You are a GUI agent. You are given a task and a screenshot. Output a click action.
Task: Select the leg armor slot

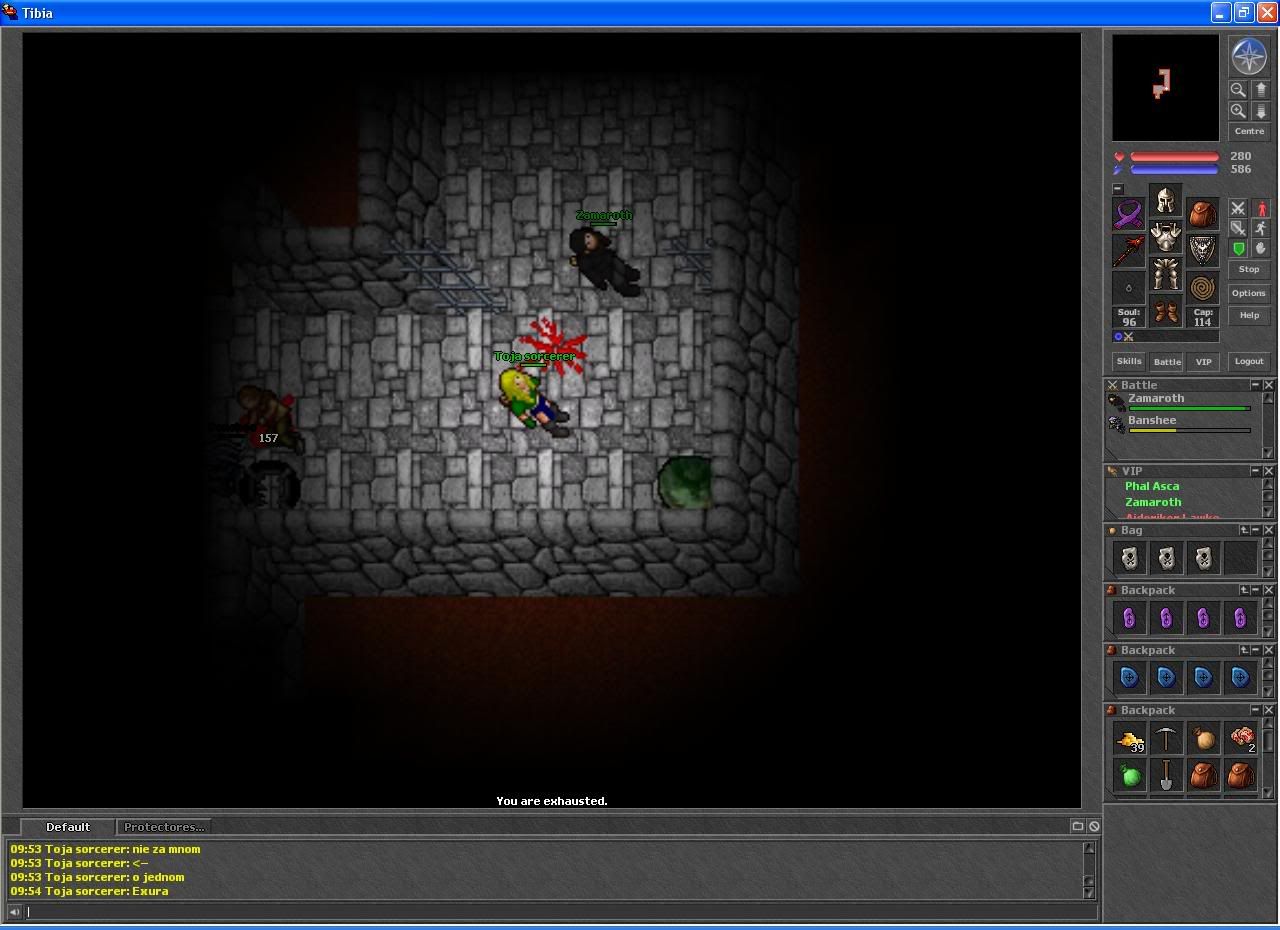(1165, 274)
